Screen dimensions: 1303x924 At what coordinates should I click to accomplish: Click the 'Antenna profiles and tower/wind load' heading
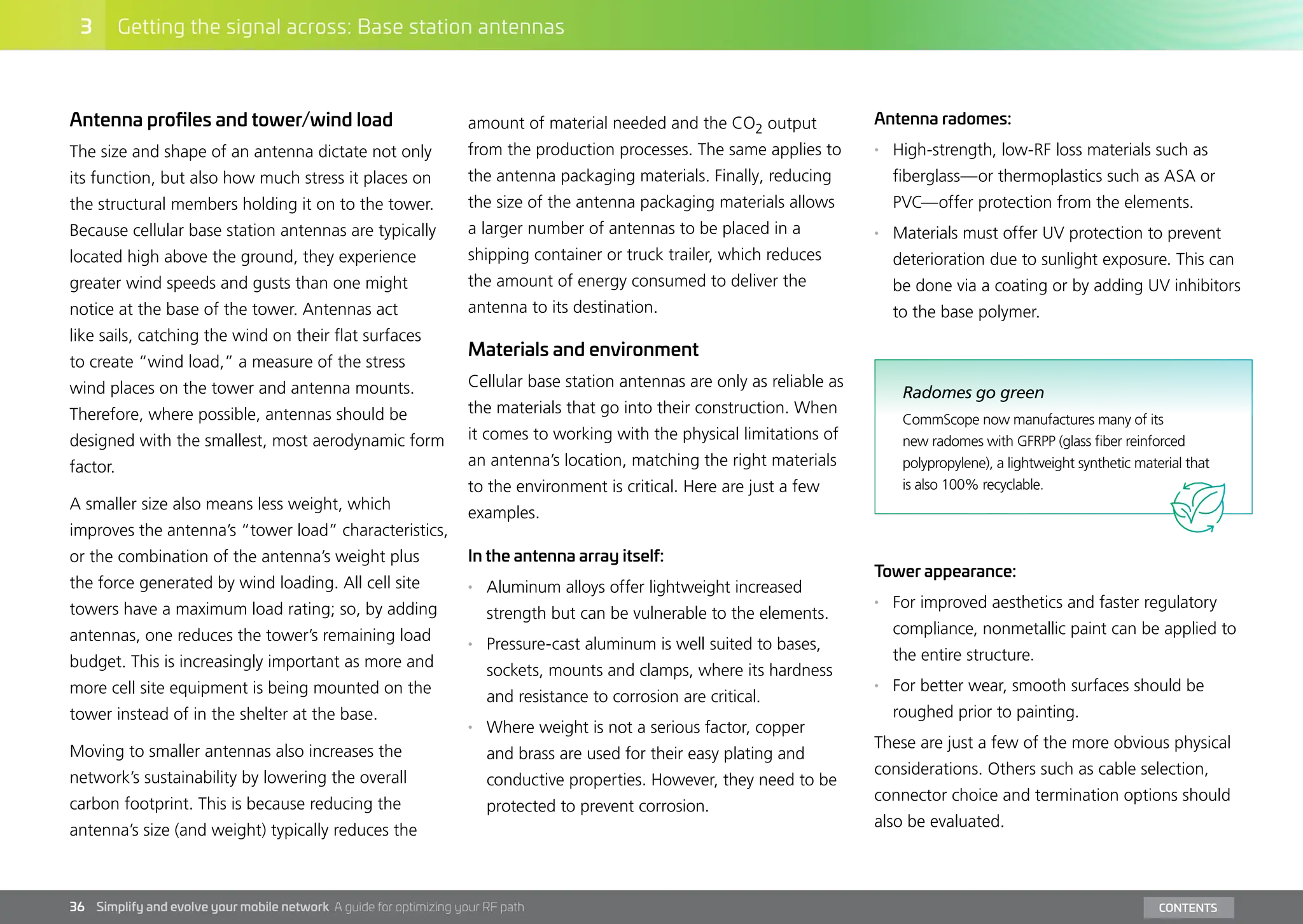pos(231,120)
